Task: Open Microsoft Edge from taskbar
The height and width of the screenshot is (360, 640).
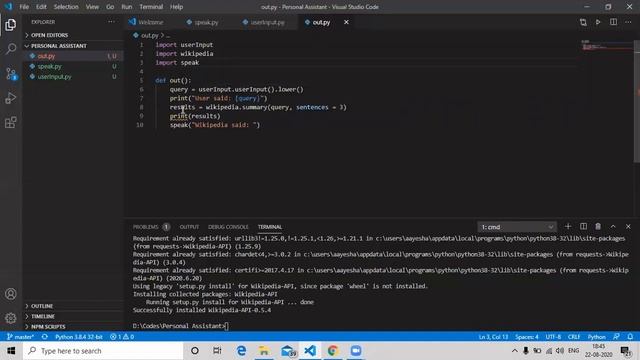Action: click(241, 351)
